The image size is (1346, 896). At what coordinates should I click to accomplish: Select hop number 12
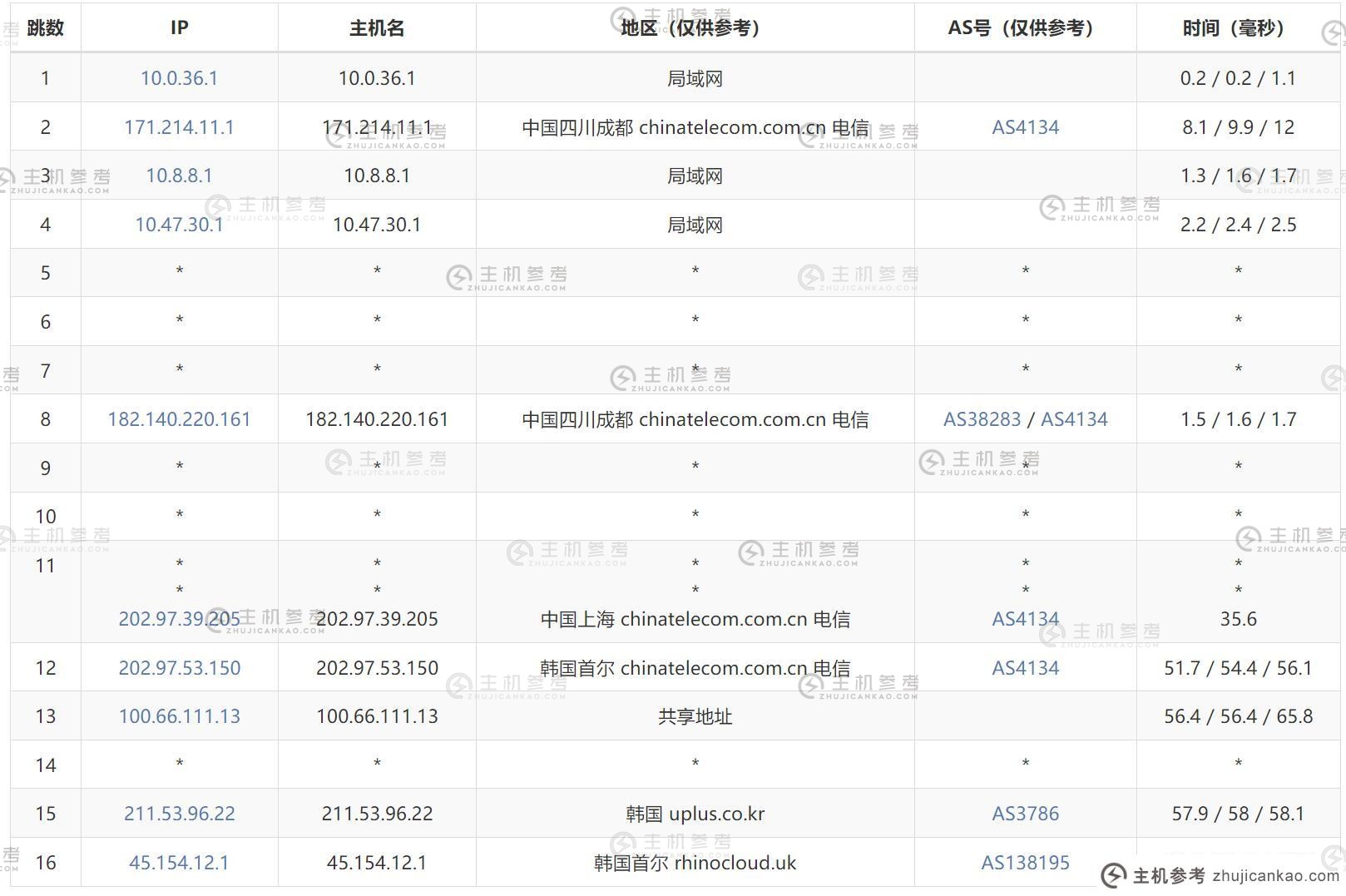click(x=45, y=668)
